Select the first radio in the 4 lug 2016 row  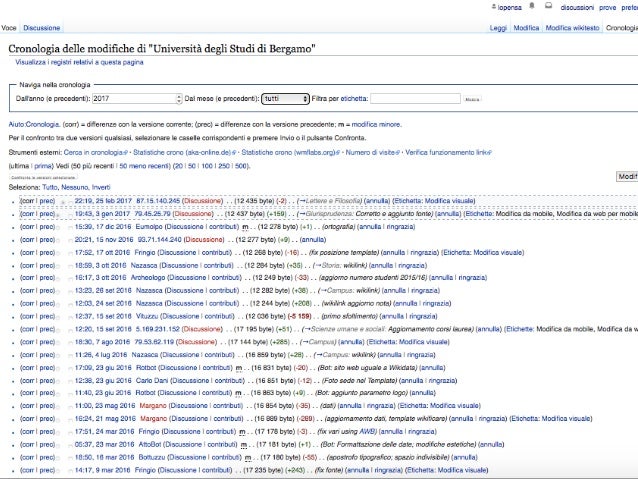pyautogui.click(x=58, y=355)
